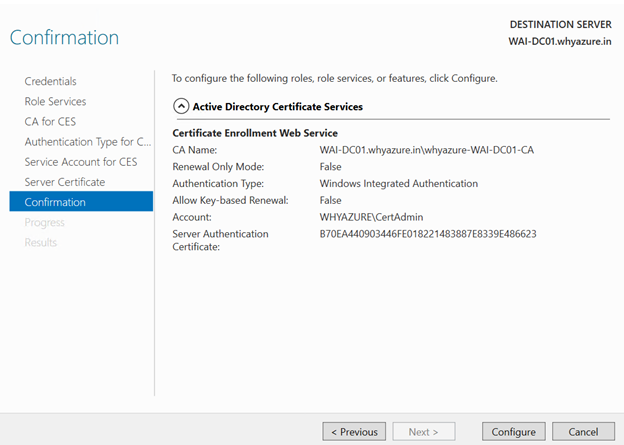Click the greyed-out Results step
624x445 pixels.
pyautogui.click(x=41, y=242)
